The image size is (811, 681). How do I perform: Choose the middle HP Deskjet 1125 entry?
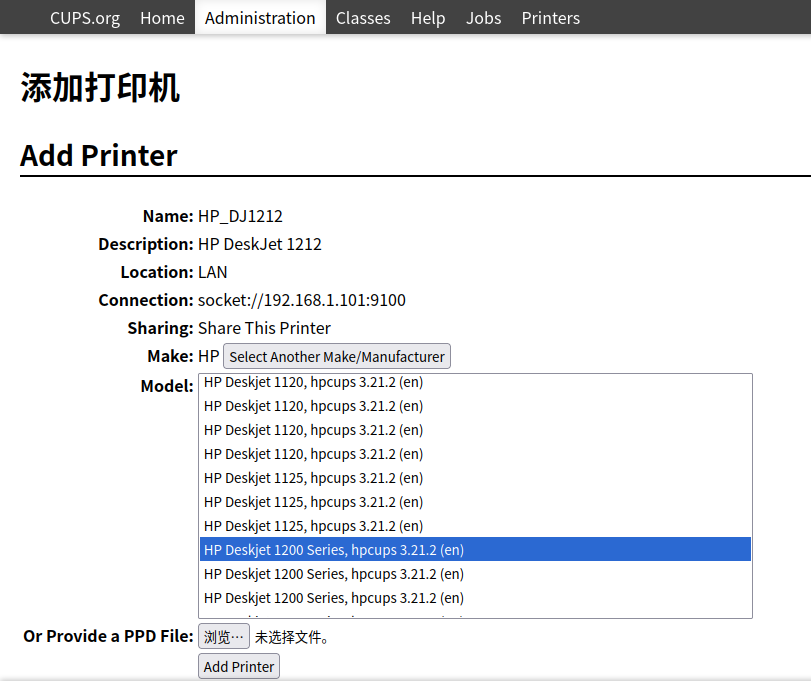[x=313, y=502]
